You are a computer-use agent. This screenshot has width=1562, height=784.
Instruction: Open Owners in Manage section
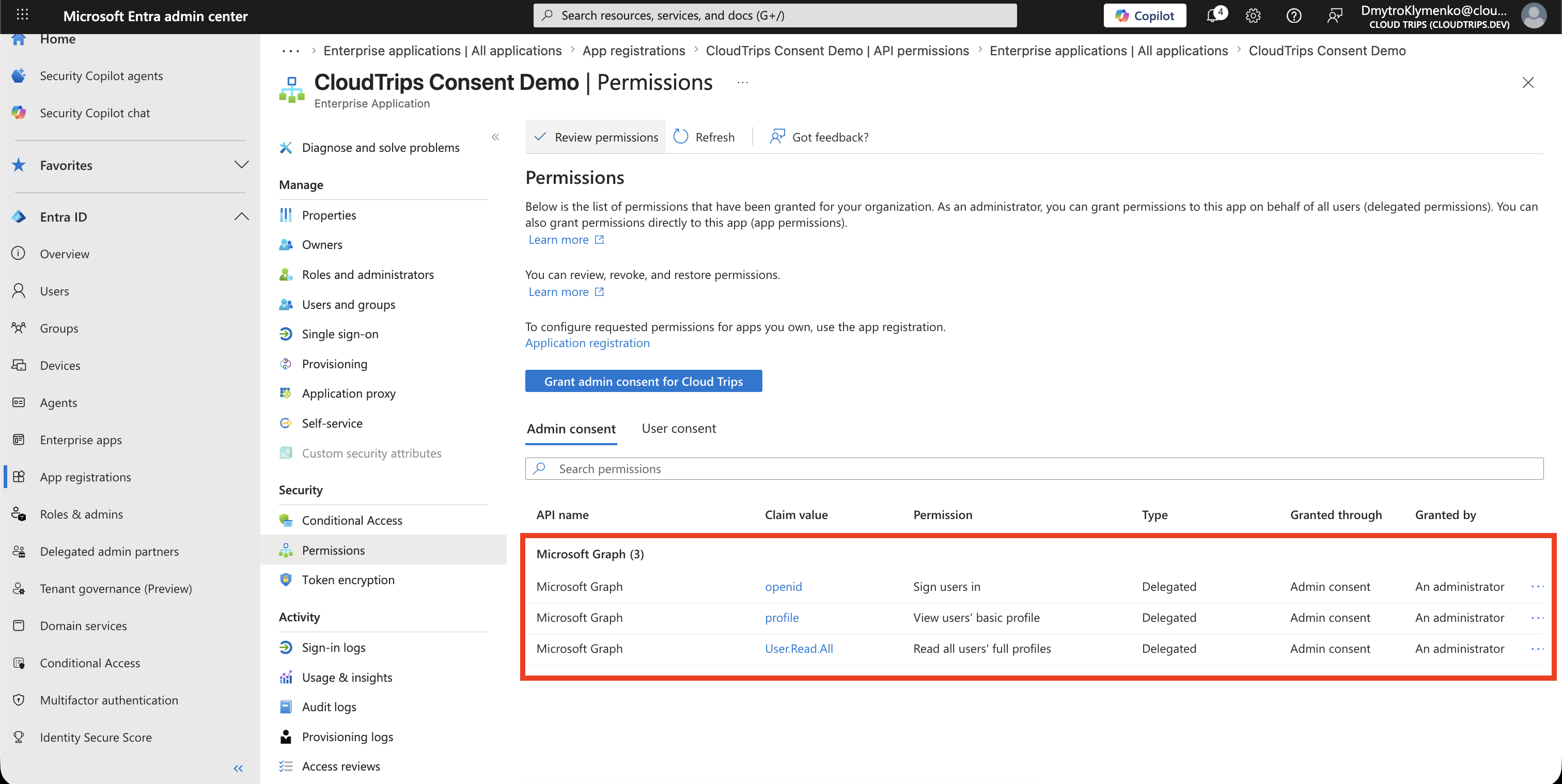pos(322,244)
